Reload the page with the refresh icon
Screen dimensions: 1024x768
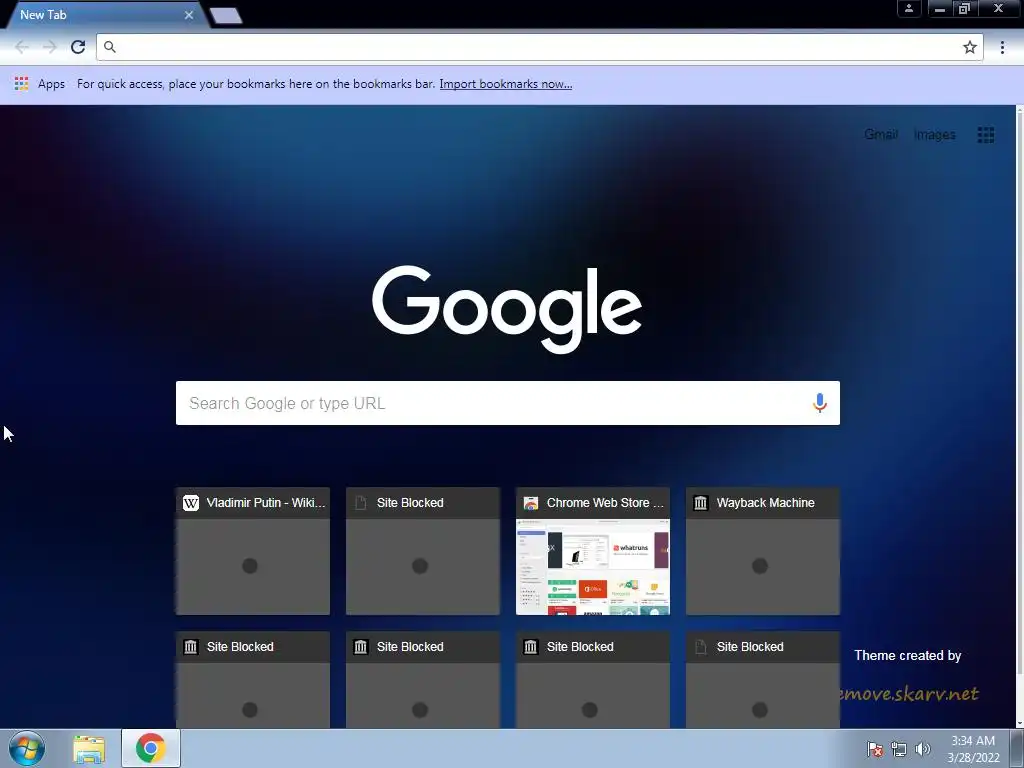pyautogui.click(x=78, y=47)
